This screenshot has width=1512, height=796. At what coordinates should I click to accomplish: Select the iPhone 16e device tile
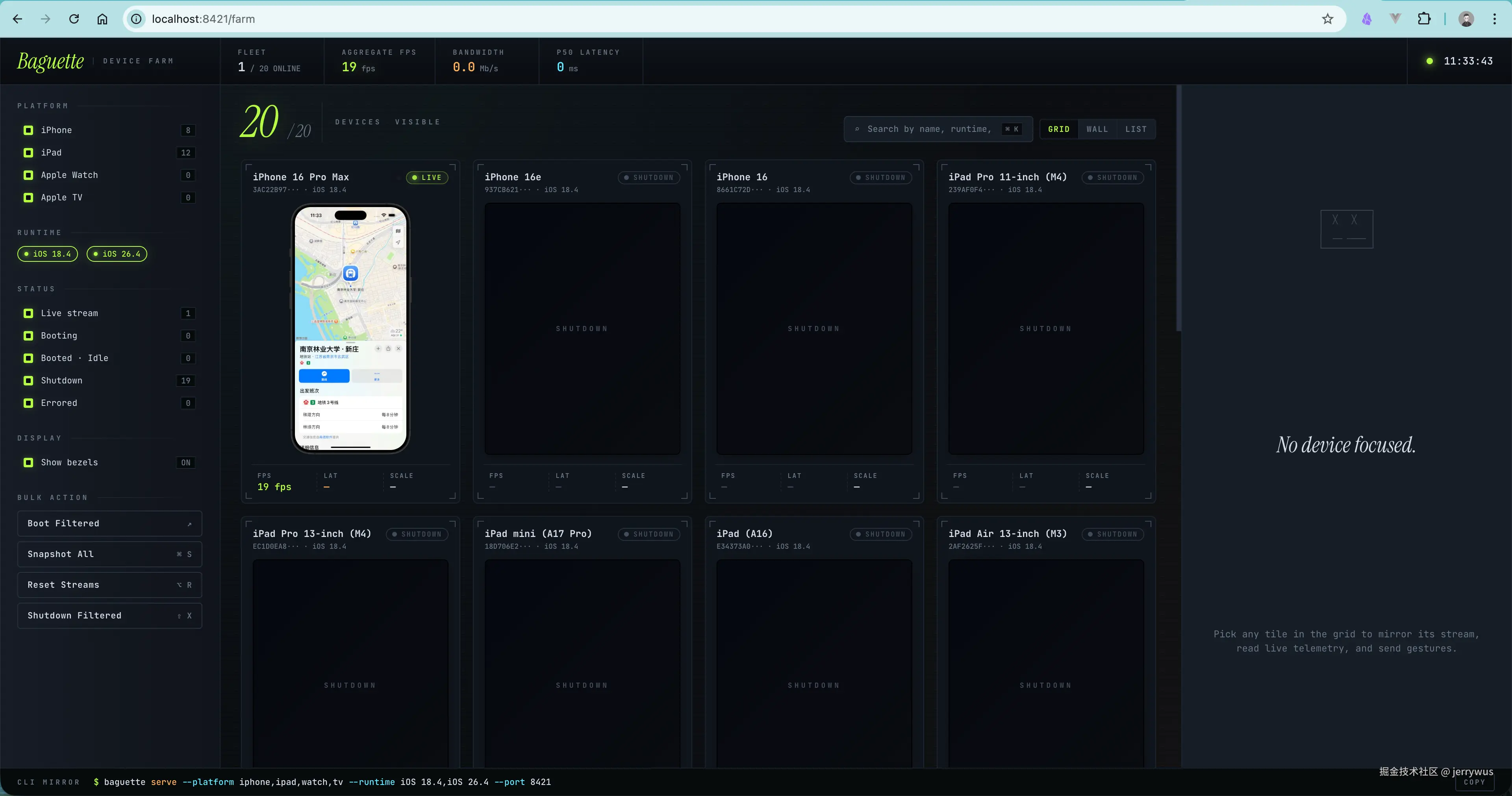pos(582,331)
